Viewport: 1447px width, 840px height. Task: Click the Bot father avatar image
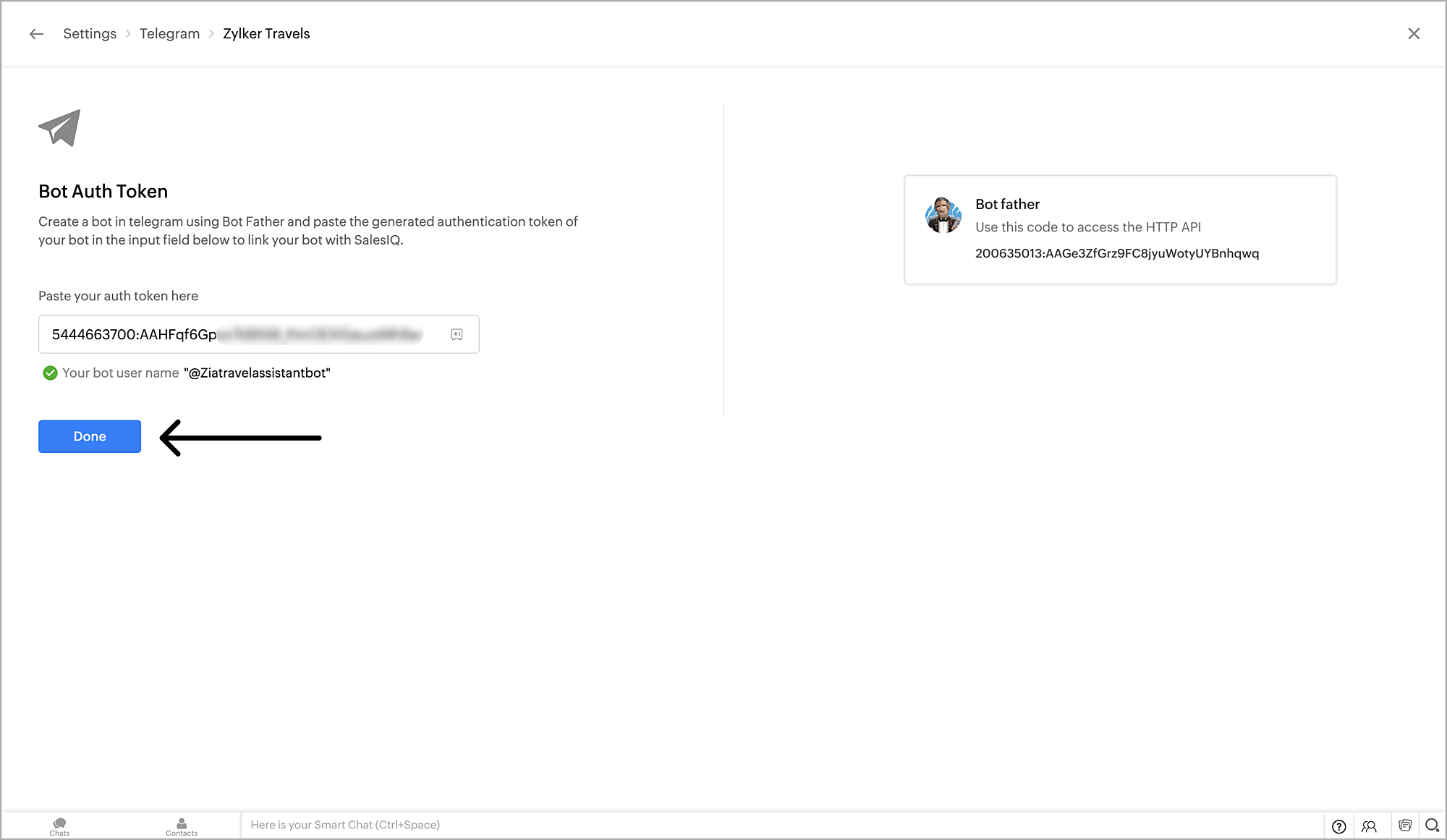[943, 215]
